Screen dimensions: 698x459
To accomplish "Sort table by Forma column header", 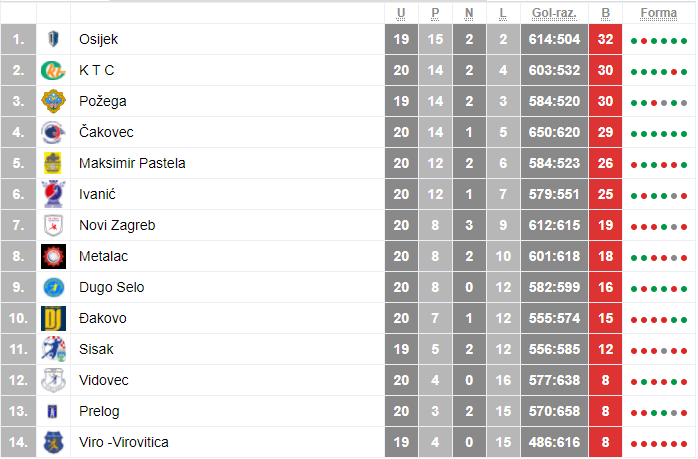I will 658,12.
